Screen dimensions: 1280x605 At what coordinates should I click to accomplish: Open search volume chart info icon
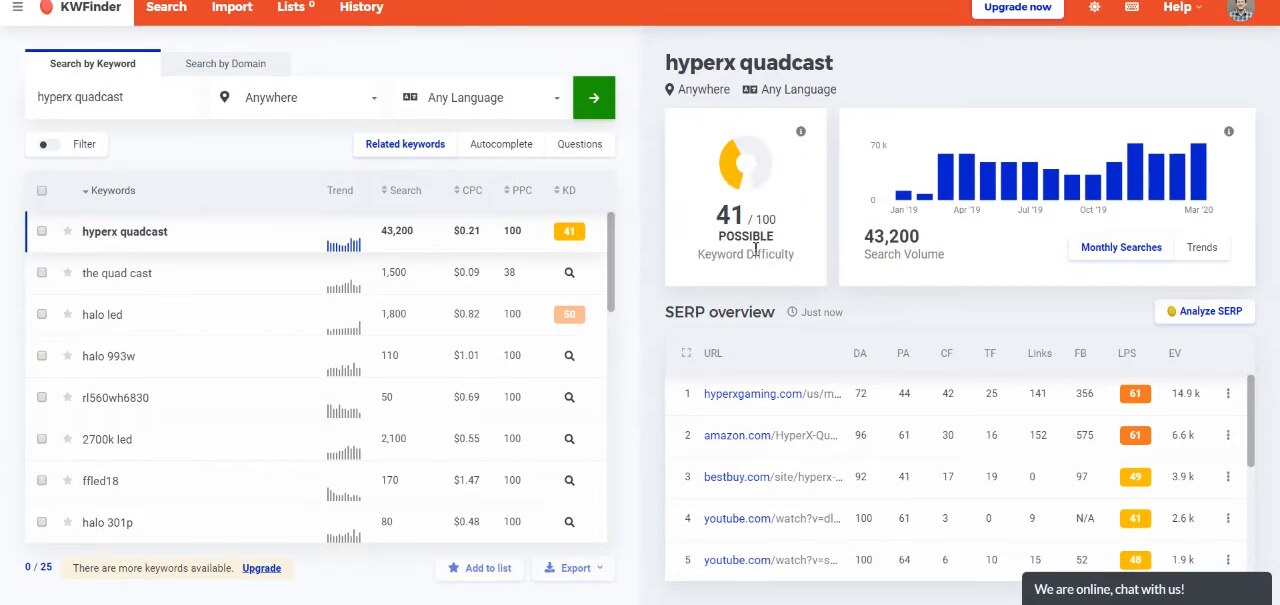tap(1229, 132)
